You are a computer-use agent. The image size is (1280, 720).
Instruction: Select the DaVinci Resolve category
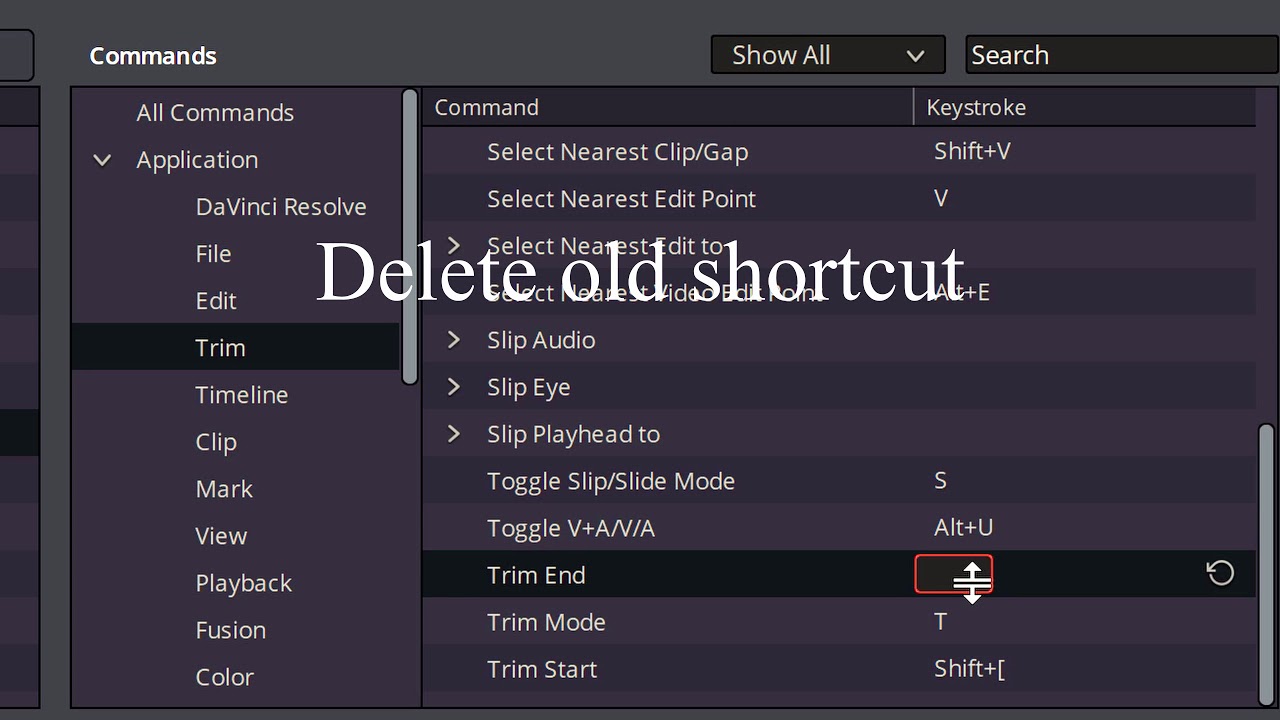(x=281, y=207)
